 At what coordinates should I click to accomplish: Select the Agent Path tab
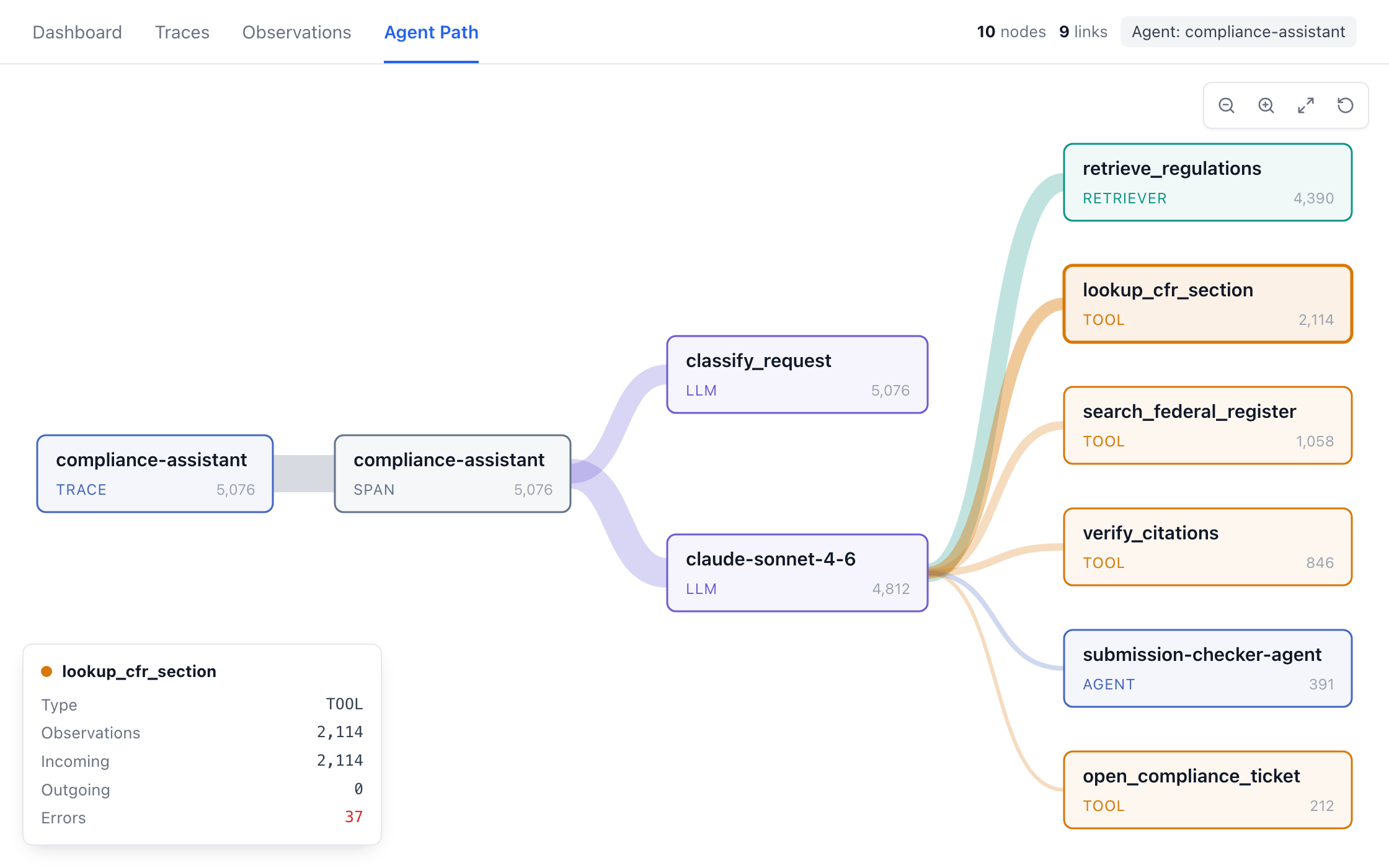coord(431,32)
